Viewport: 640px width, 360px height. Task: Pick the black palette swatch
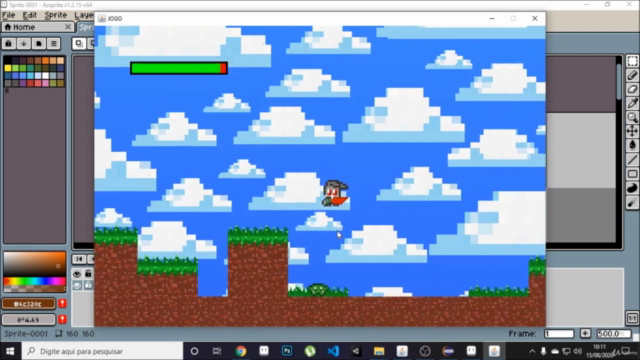(8, 61)
